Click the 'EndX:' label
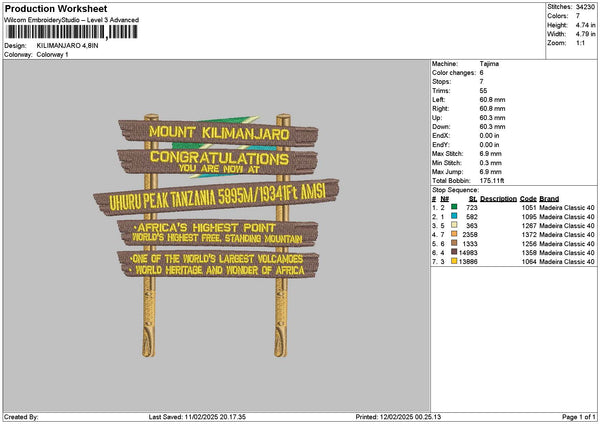This screenshot has height=424, width=600. [441, 136]
